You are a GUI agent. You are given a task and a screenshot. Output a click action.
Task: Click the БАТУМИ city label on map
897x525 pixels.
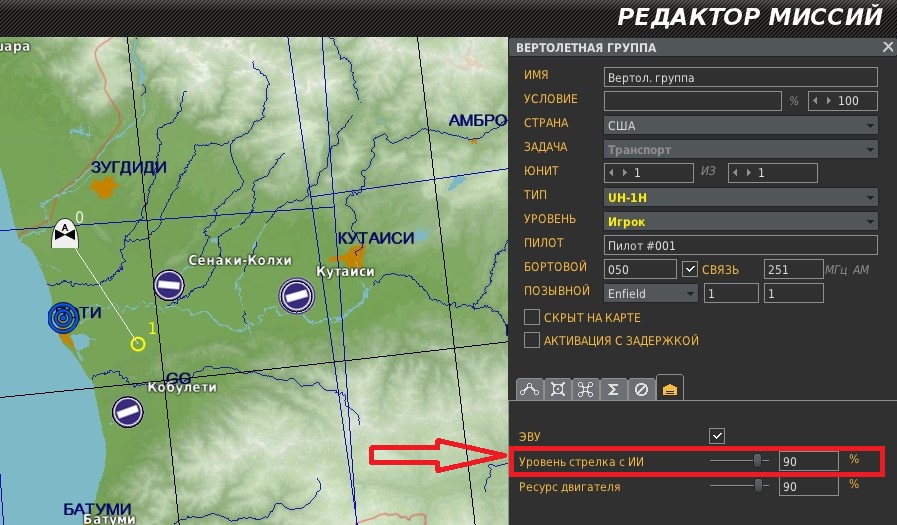[97, 508]
